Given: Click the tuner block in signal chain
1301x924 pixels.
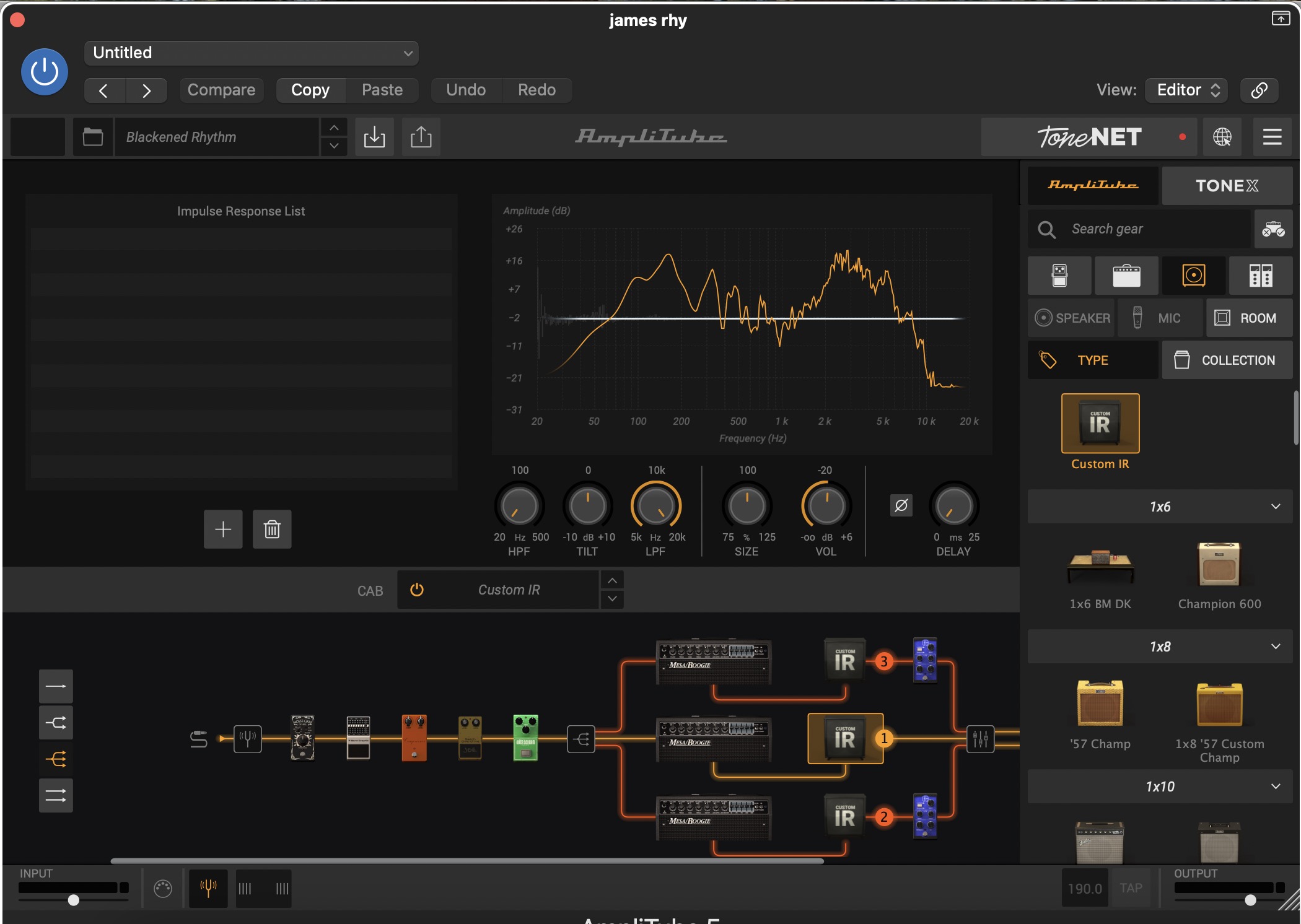Looking at the screenshot, I should 248,739.
